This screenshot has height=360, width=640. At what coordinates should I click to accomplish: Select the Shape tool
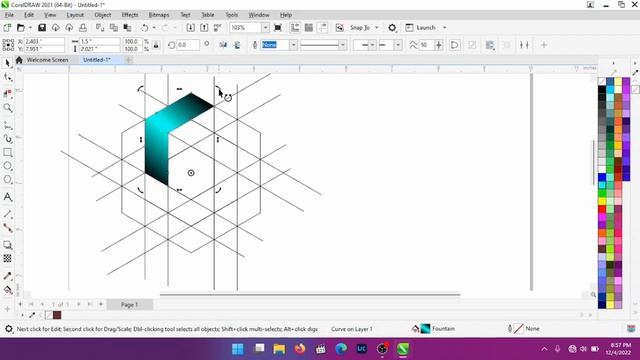[x=7, y=77]
